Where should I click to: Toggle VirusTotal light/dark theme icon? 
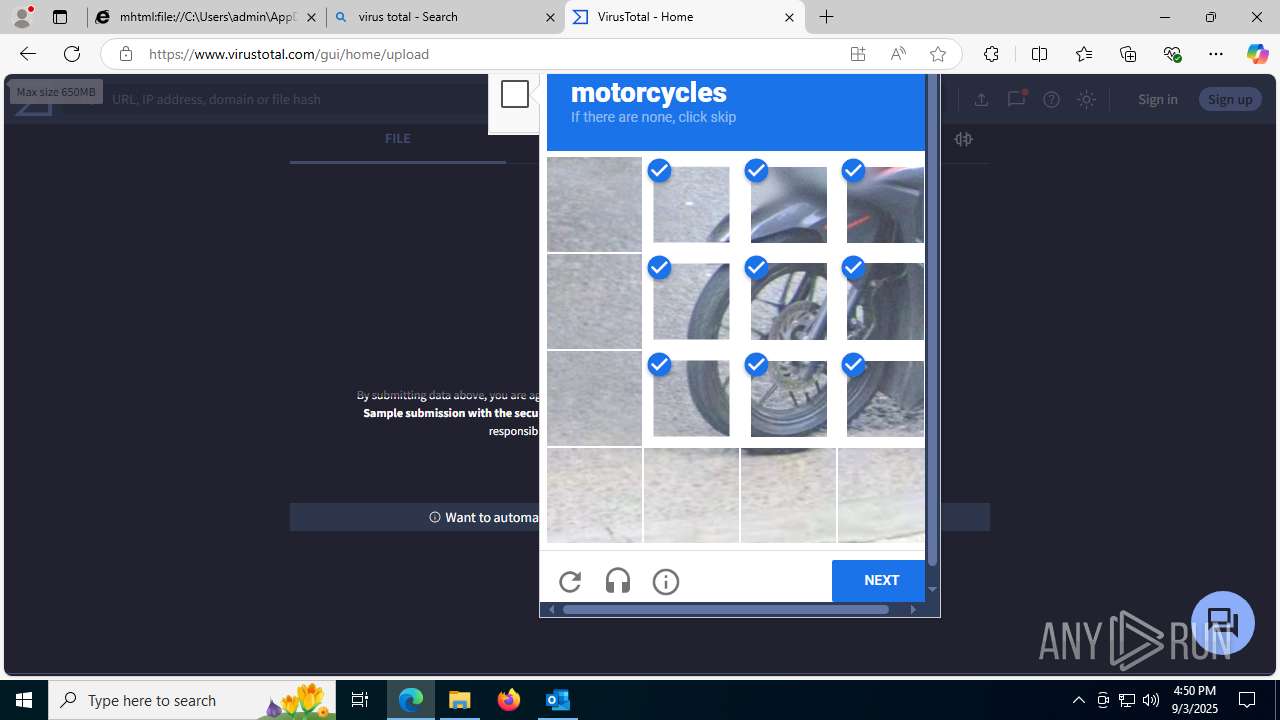[x=1087, y=99]
